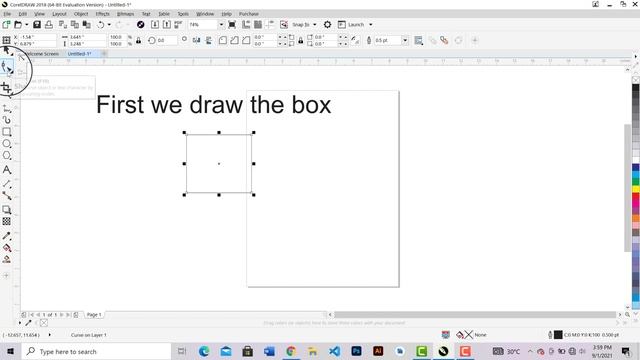
Task: Pick the yellow swatch in palette
Action: tap(636, 189)
